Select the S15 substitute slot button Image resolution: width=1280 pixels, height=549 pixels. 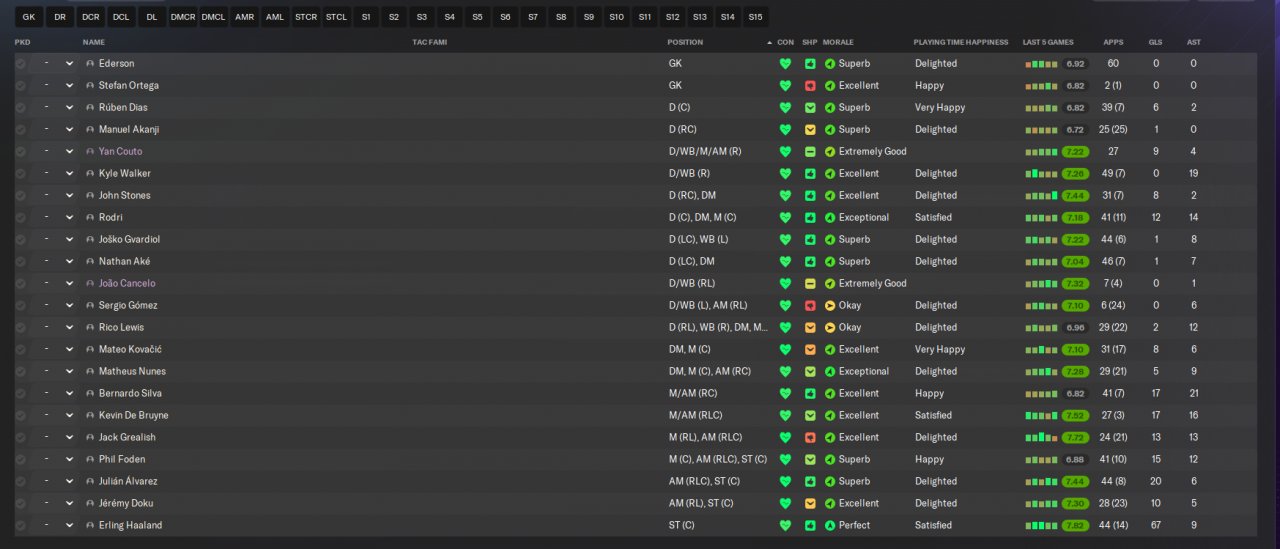pyautogui.click(x=755, y=17)
